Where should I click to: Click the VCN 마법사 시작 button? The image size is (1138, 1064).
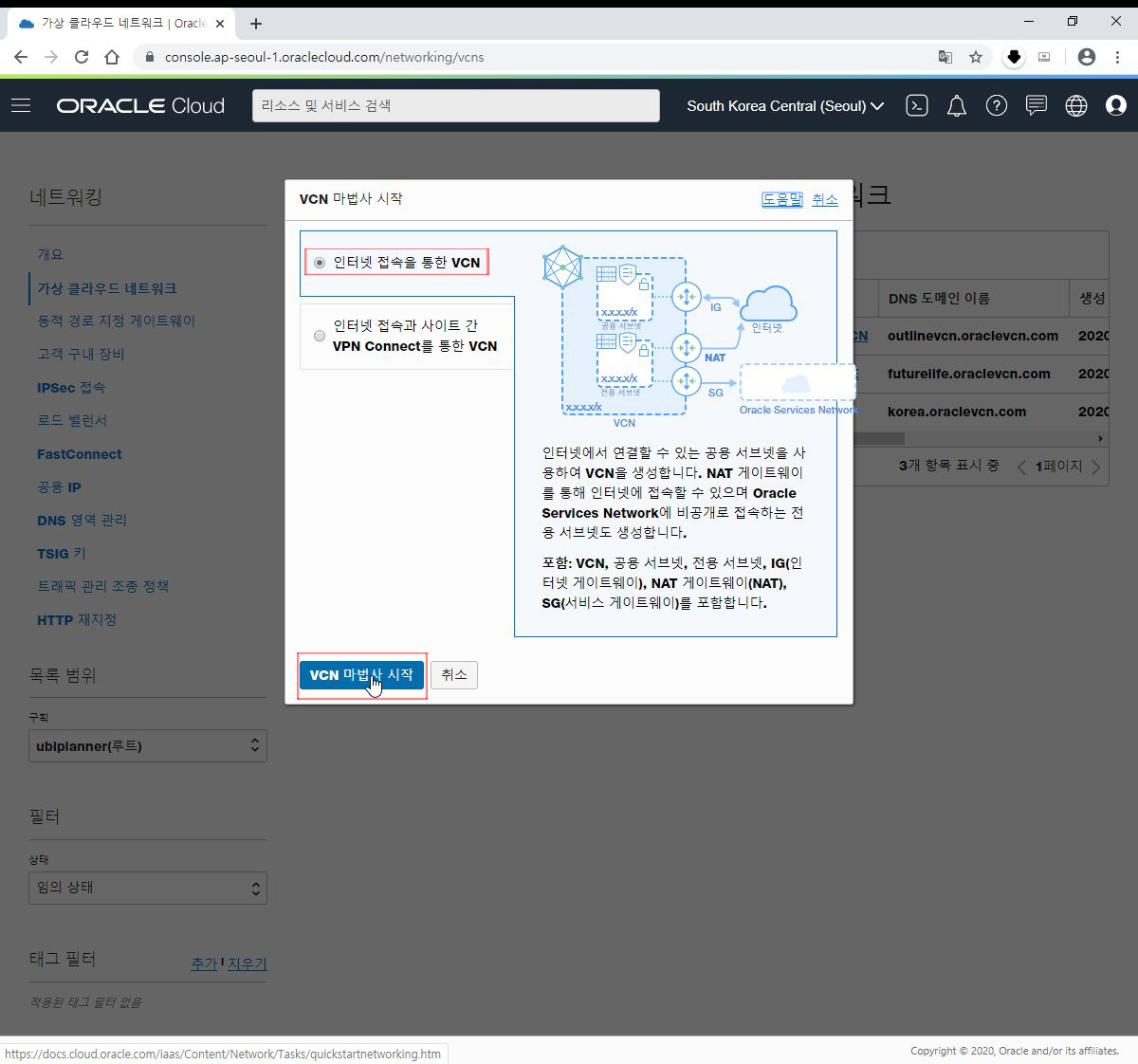pos(361,674)
